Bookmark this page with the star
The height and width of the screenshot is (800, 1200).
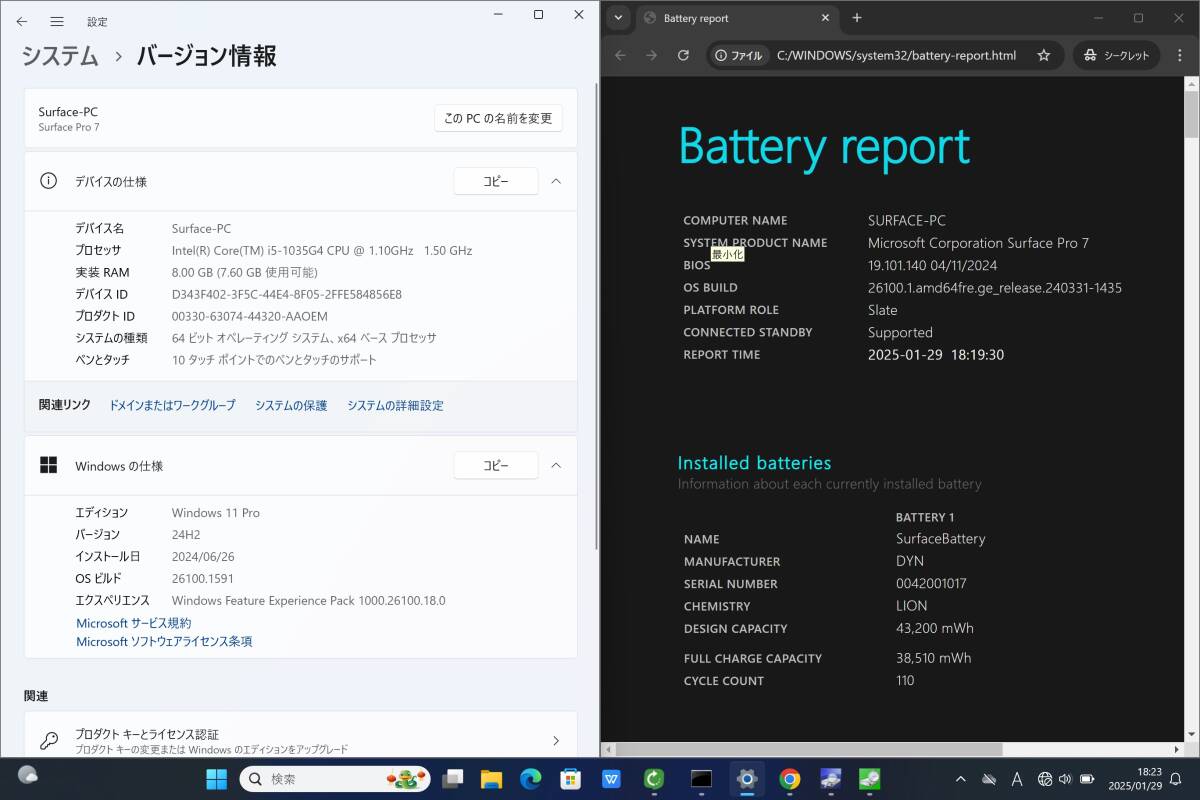(1043, 56)
